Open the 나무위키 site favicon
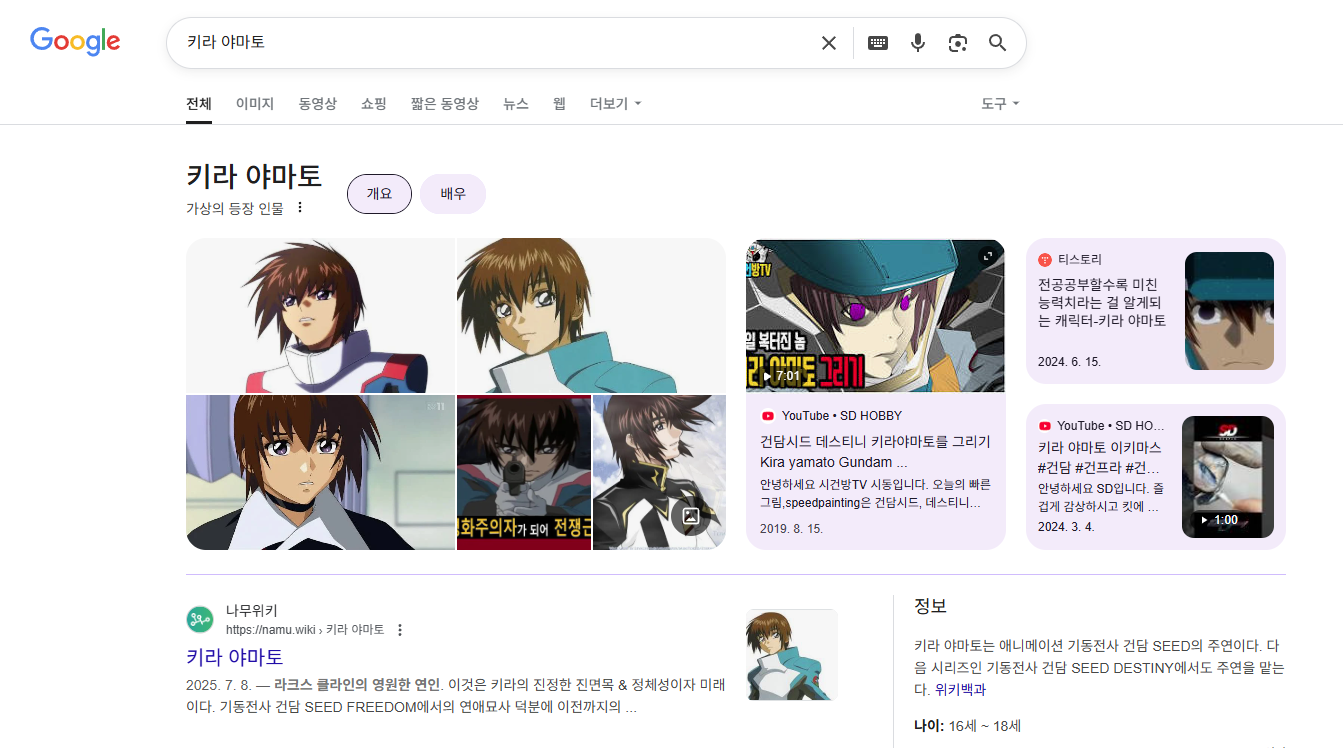Viewport: 1343px width, 748px height. click(200, 619)
